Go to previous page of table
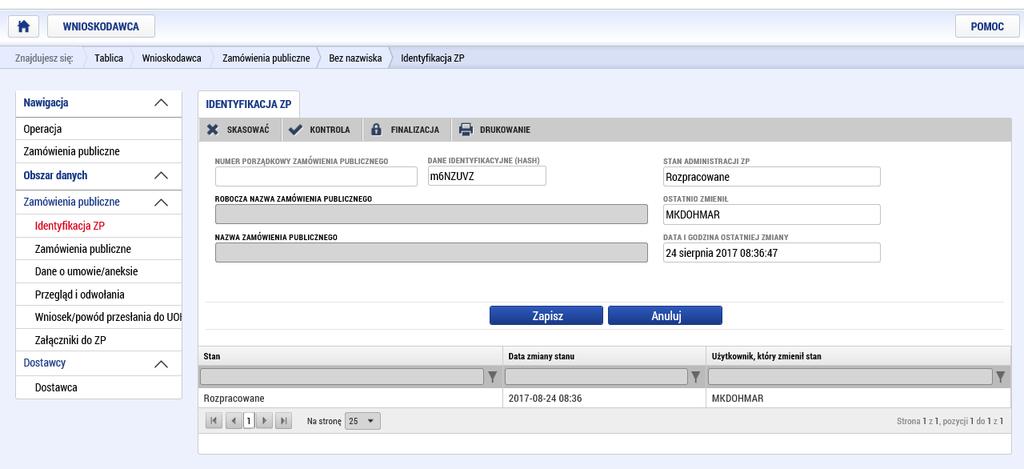The width and height of the screenshot is (1024, 469). click(234, 421)
